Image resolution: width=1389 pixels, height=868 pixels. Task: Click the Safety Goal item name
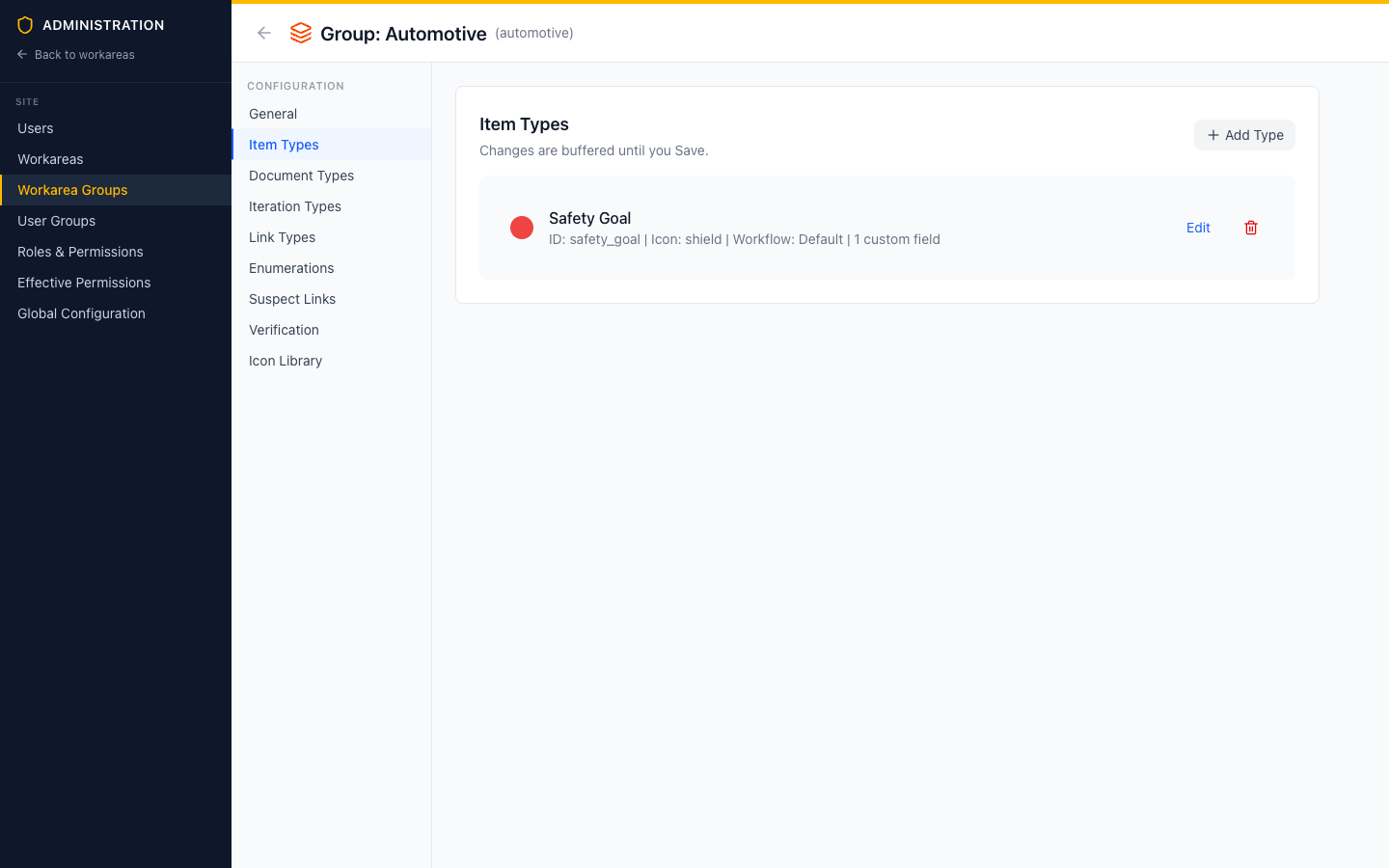tap(589, 218)
